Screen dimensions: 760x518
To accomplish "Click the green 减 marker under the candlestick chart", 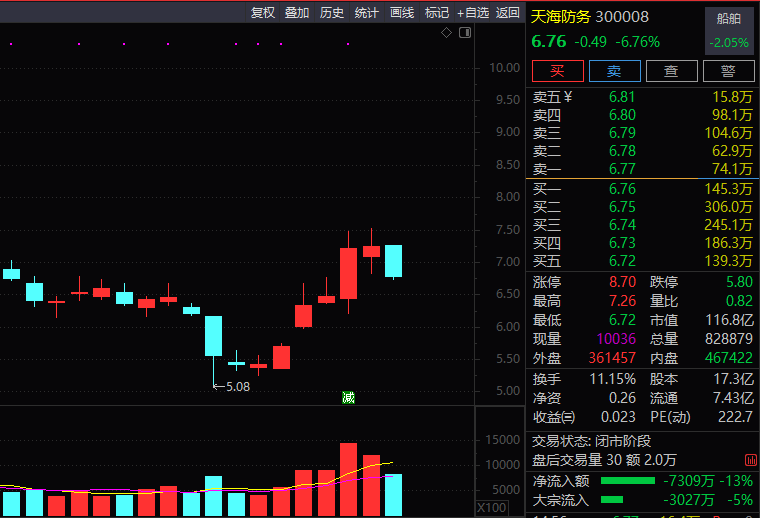I will click(348, 398).
